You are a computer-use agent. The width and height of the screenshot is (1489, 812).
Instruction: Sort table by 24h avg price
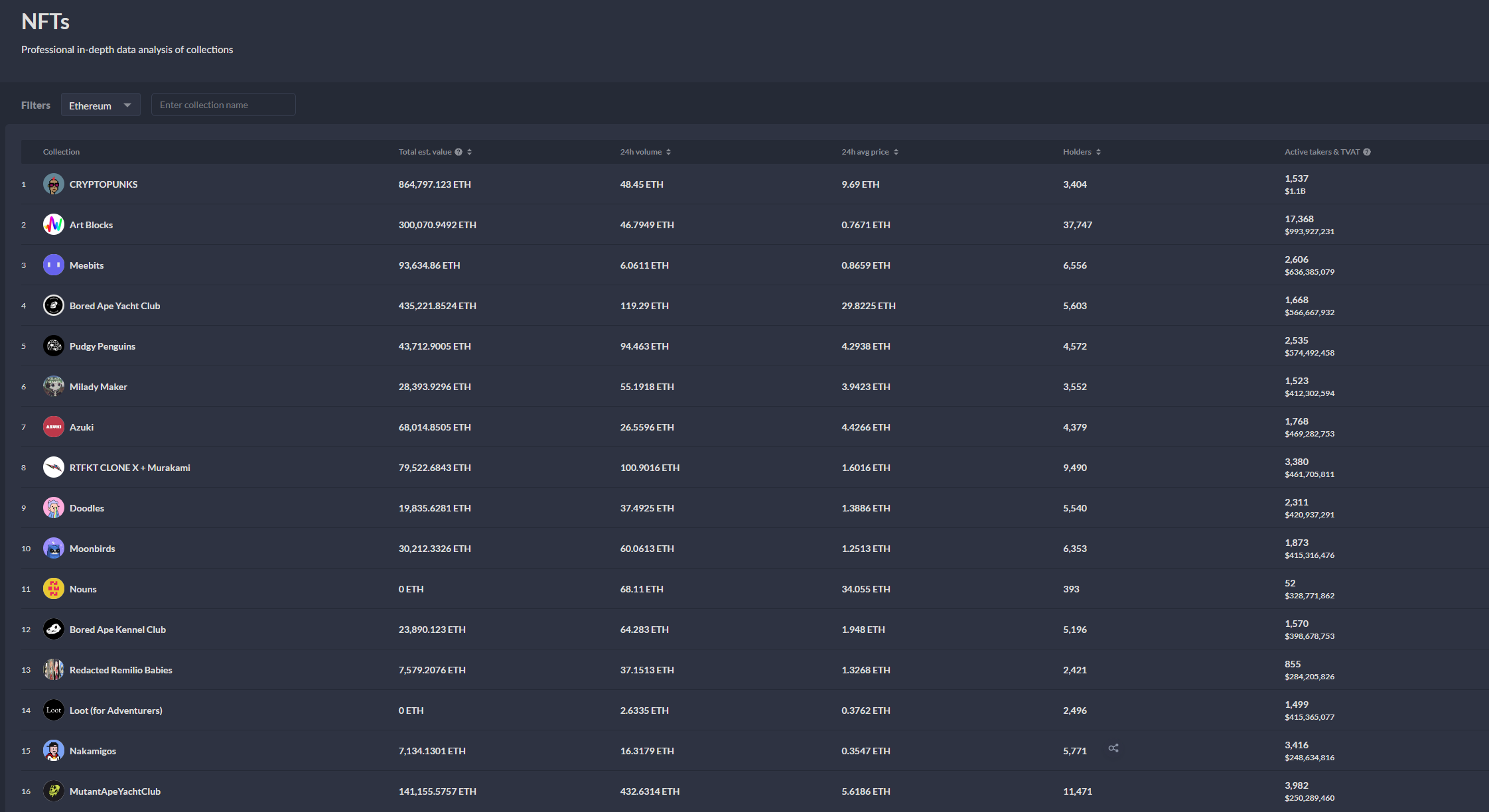(x=896, y=152)
